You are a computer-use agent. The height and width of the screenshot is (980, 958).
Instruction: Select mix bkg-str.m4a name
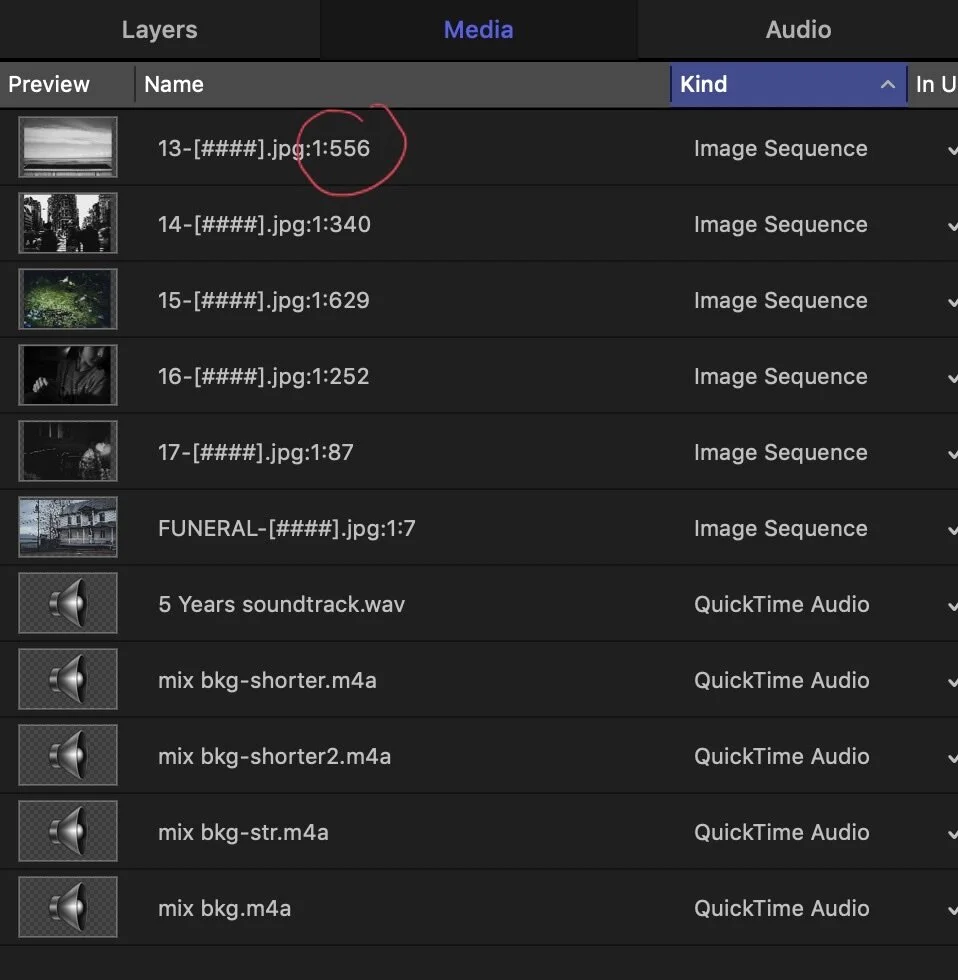click(243, 832)
